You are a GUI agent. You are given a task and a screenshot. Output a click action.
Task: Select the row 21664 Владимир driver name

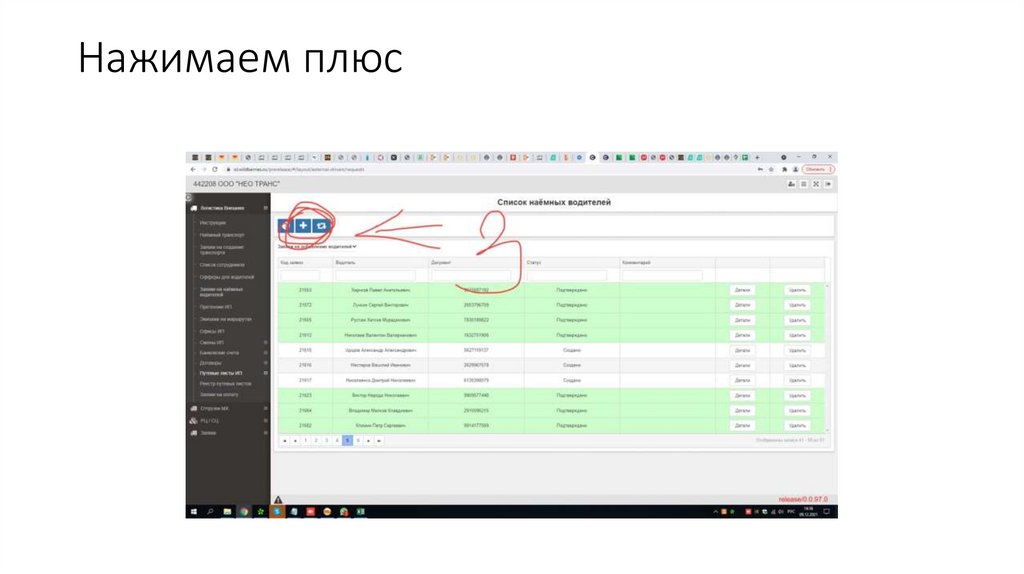tap(380, 410)
